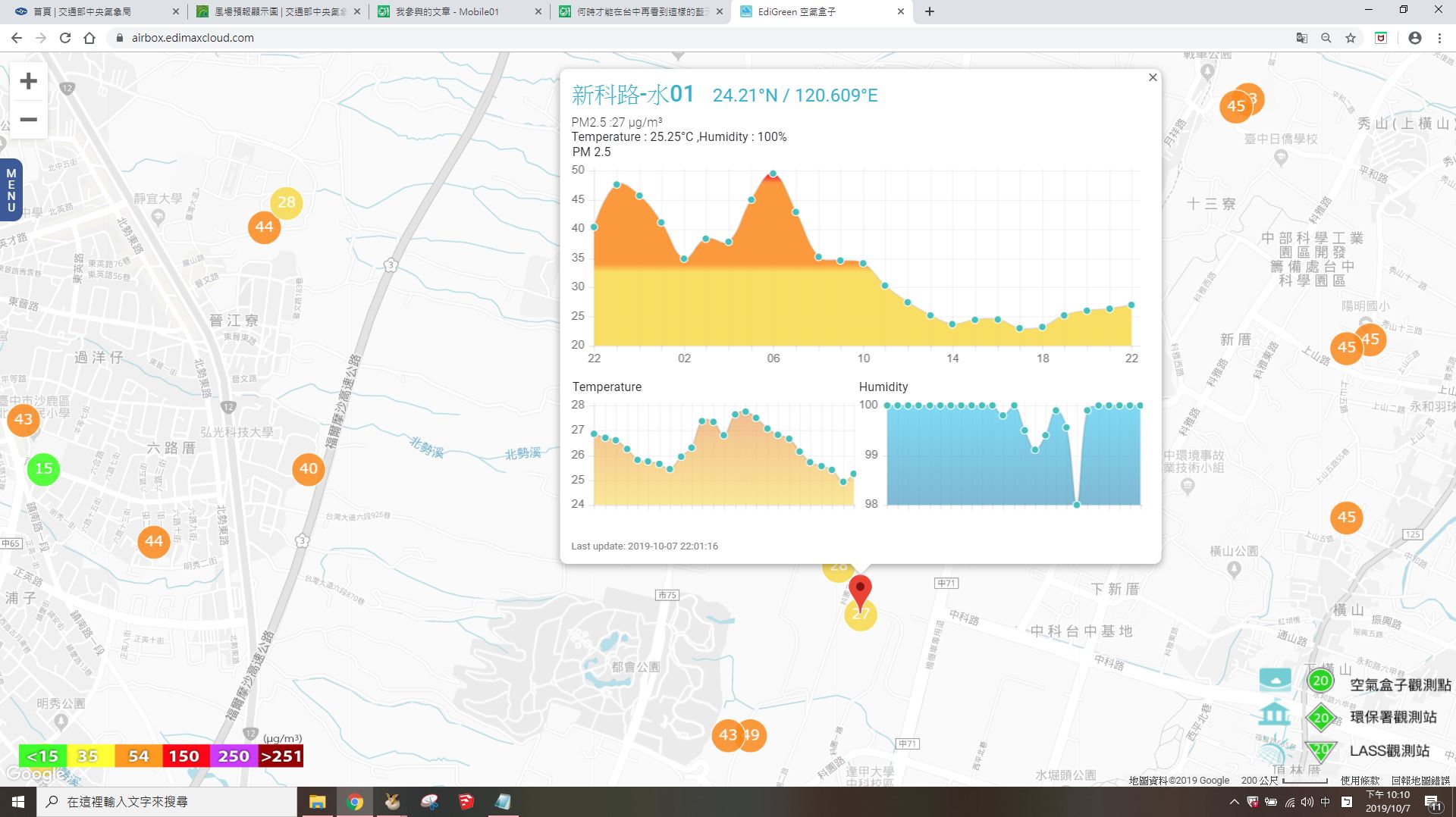
Task: Open the Snipping Tool taskbar icon
Action: click(429, 802)
